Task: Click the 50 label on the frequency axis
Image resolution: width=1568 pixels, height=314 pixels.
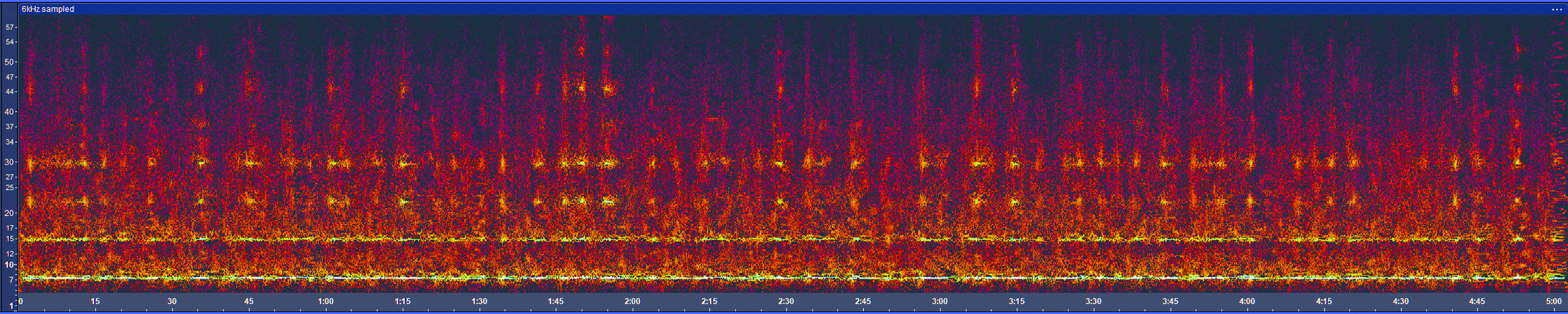Action: pos(10,62)
